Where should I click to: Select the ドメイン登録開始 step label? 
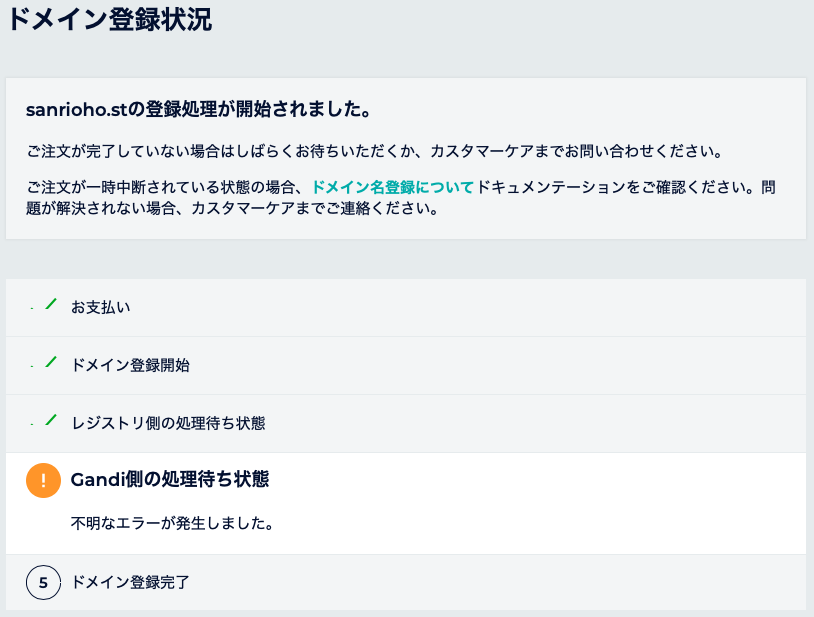point(130,365)
